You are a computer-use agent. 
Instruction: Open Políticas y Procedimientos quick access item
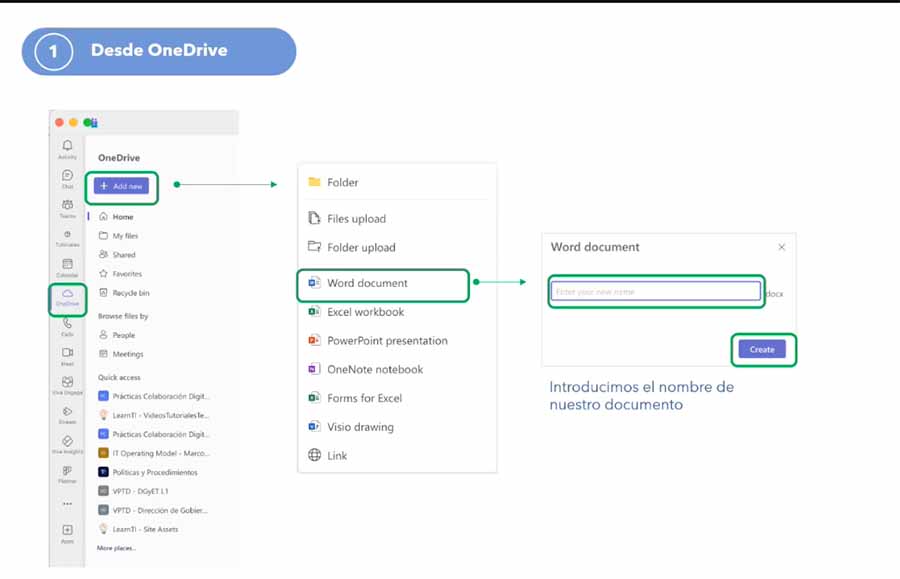148,472
